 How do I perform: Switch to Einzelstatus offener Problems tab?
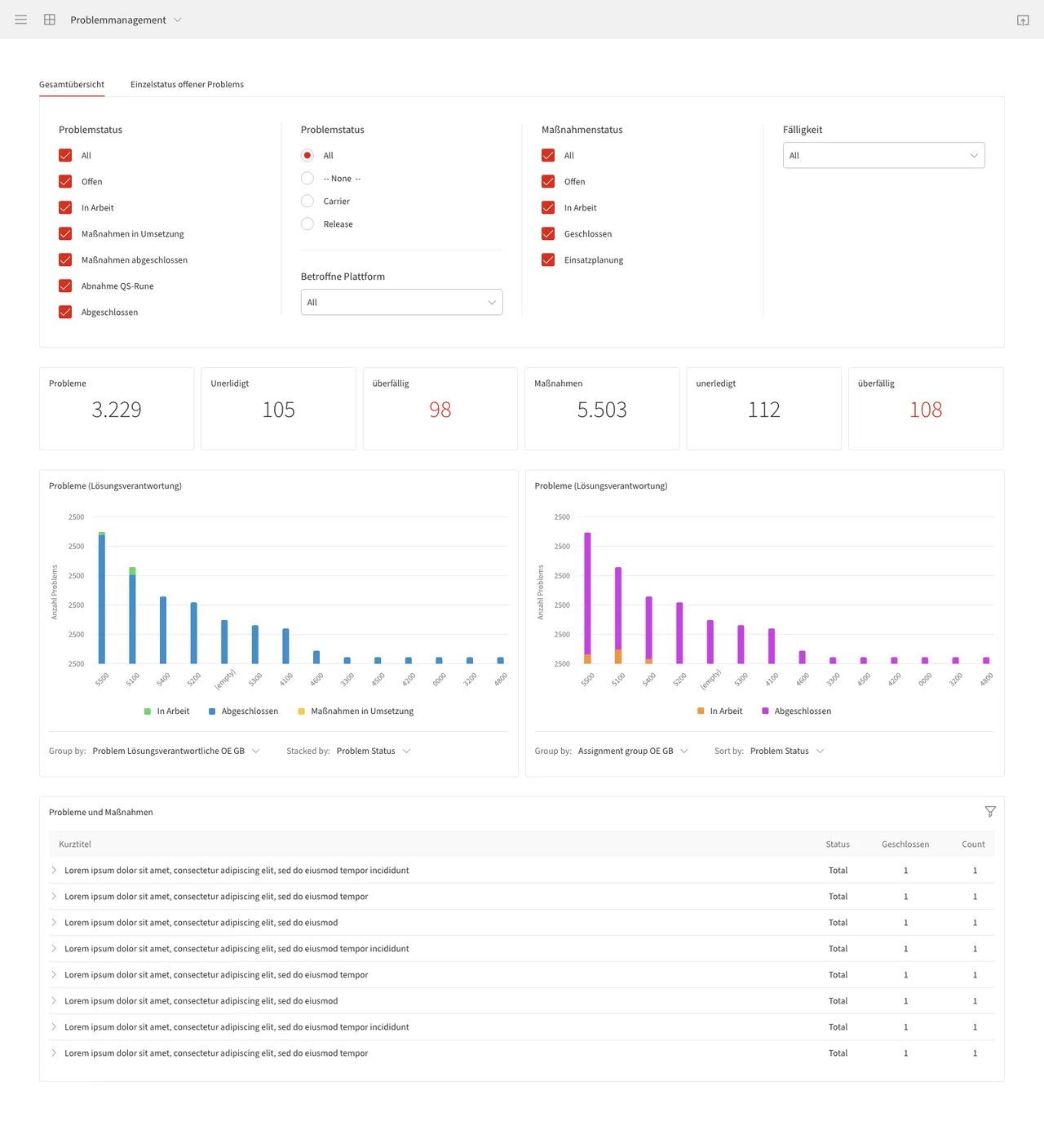[x=187, y=85]
